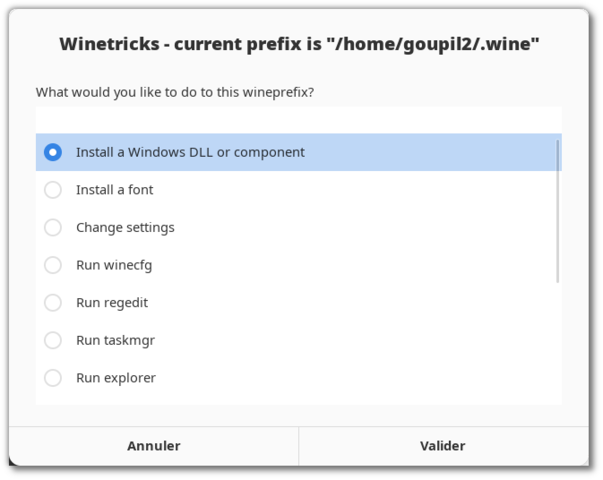
Task: Click the 'Run explorer' list item text
Action: (x=115, y=378)
